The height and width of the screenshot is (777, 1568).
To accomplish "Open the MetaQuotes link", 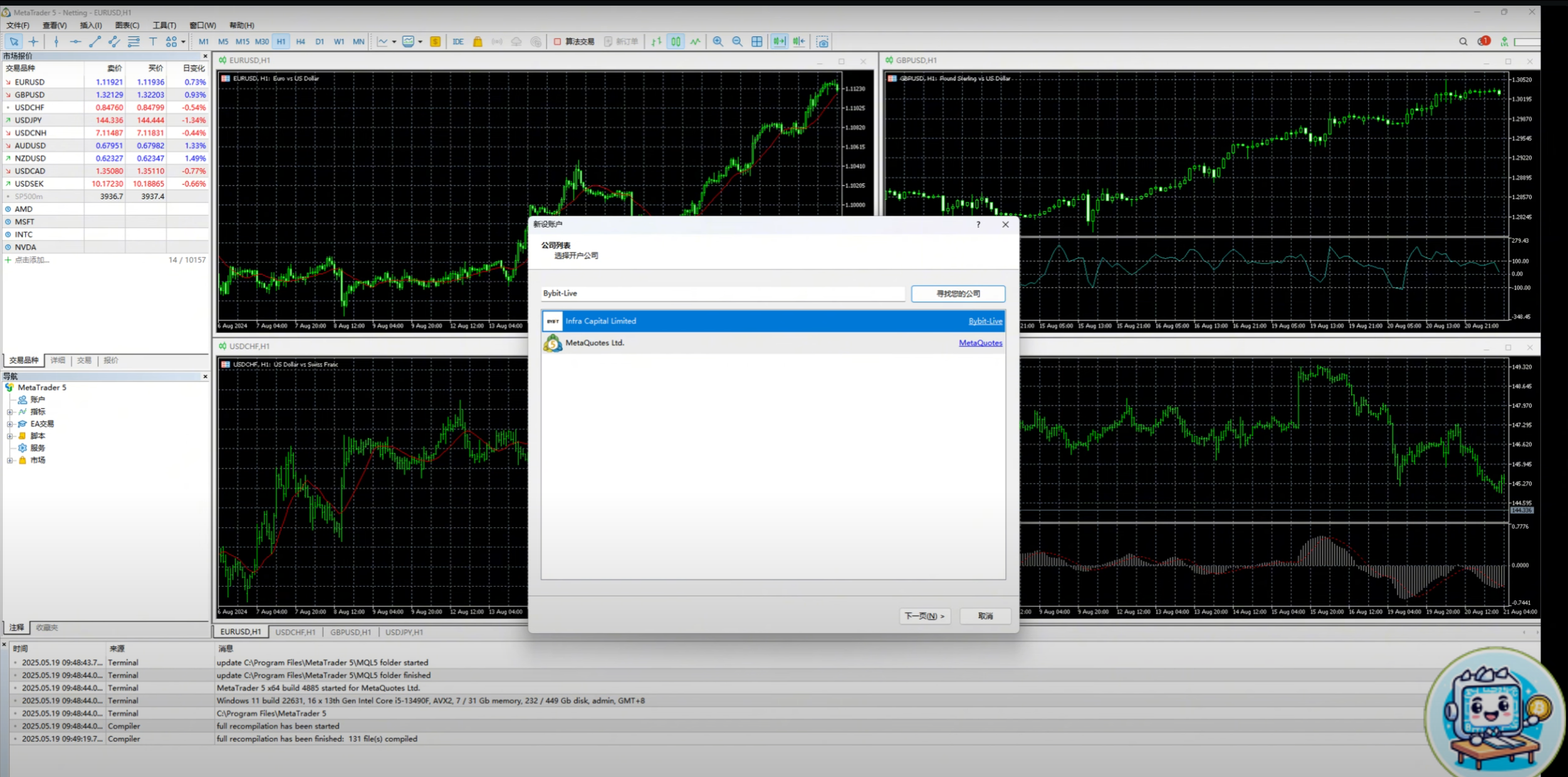I will (x=980, y=343).
